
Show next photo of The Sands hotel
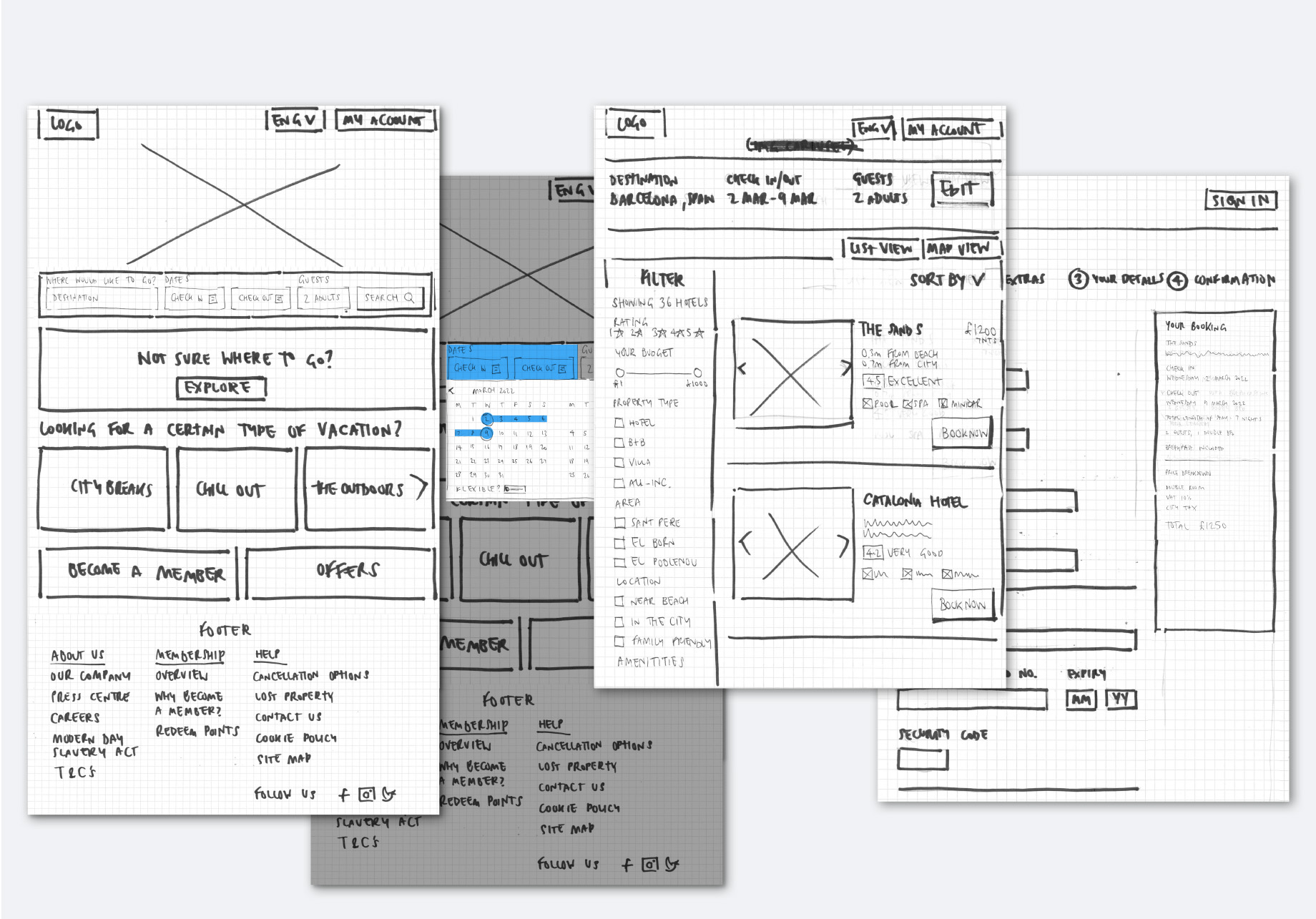tap(845, 367)
